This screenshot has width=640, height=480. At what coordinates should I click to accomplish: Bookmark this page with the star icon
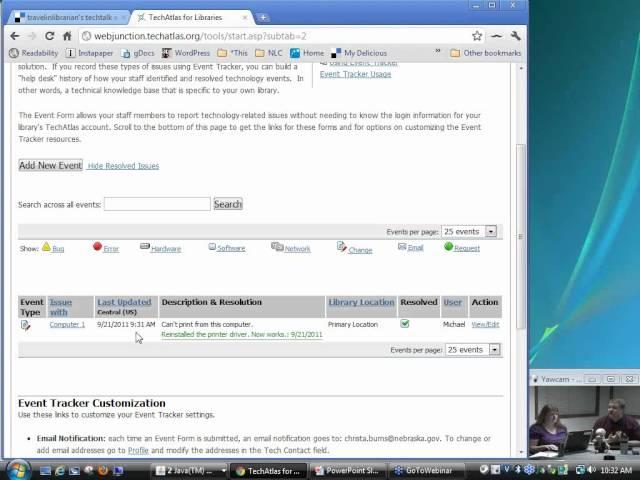pos(477,36)
